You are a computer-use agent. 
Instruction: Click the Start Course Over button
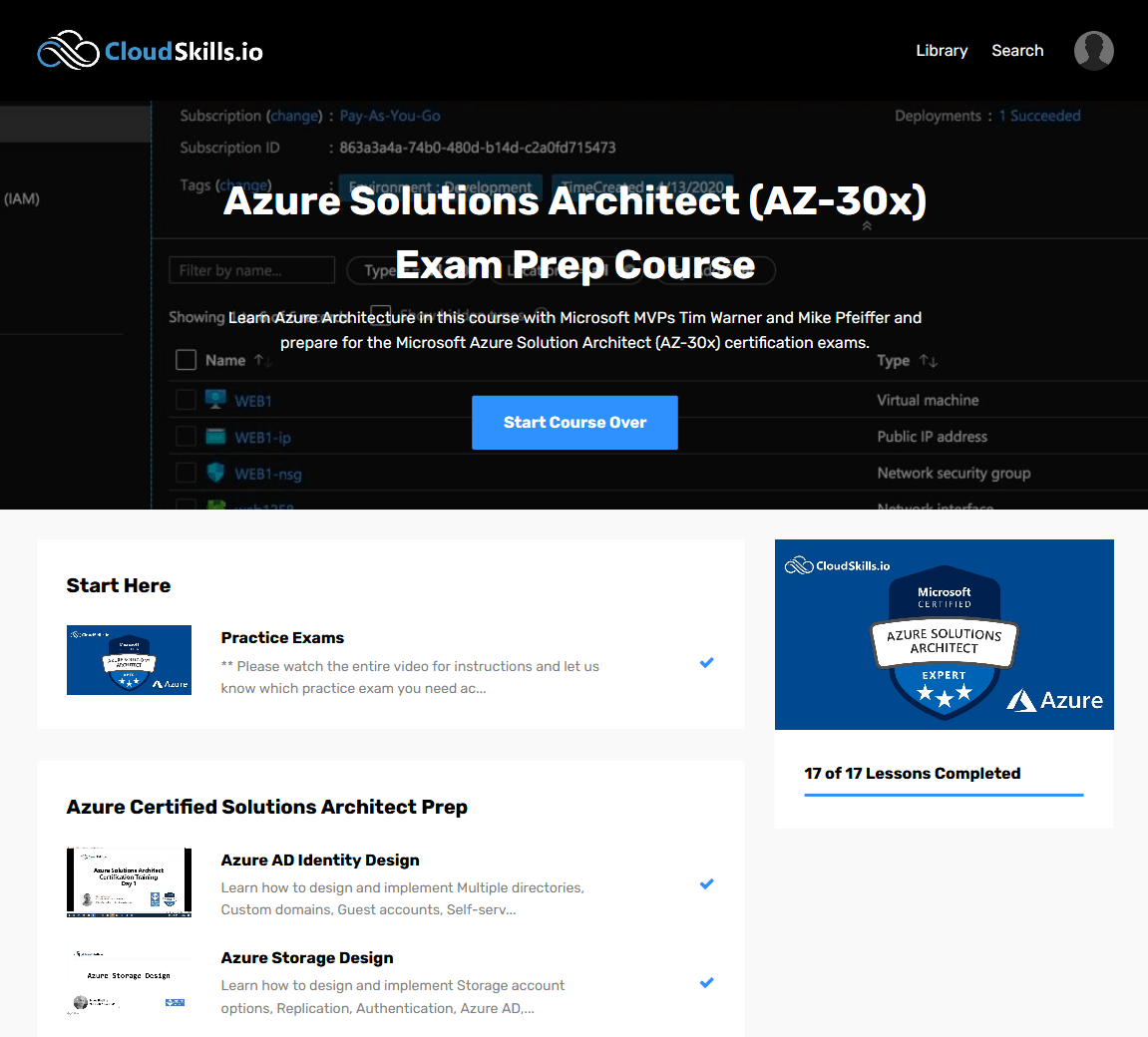[x=574, y=422]
